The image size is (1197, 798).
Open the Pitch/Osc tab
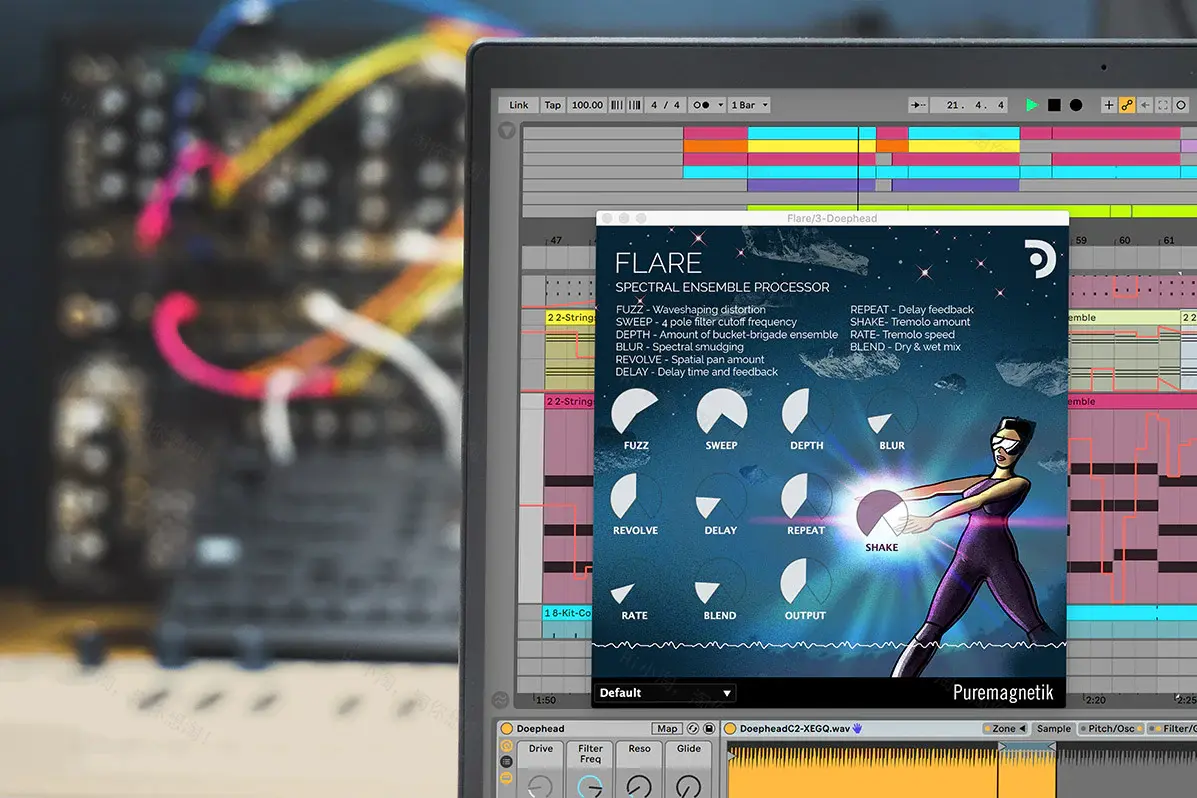coord(1112,728)
